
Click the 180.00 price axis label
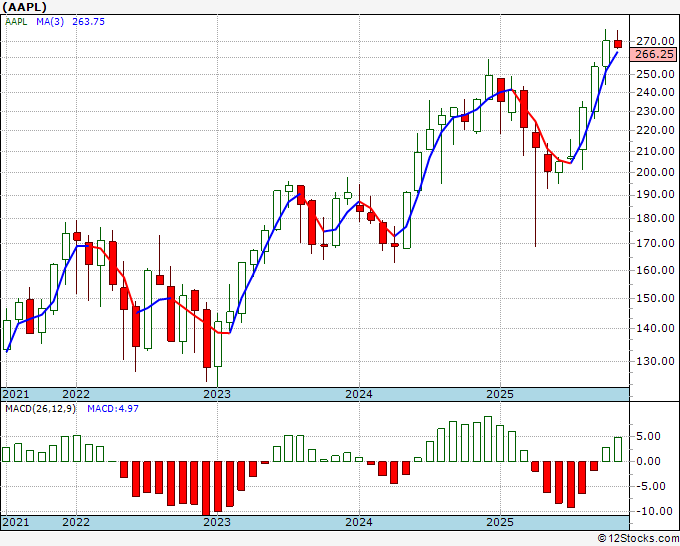[x=655, y=218]
